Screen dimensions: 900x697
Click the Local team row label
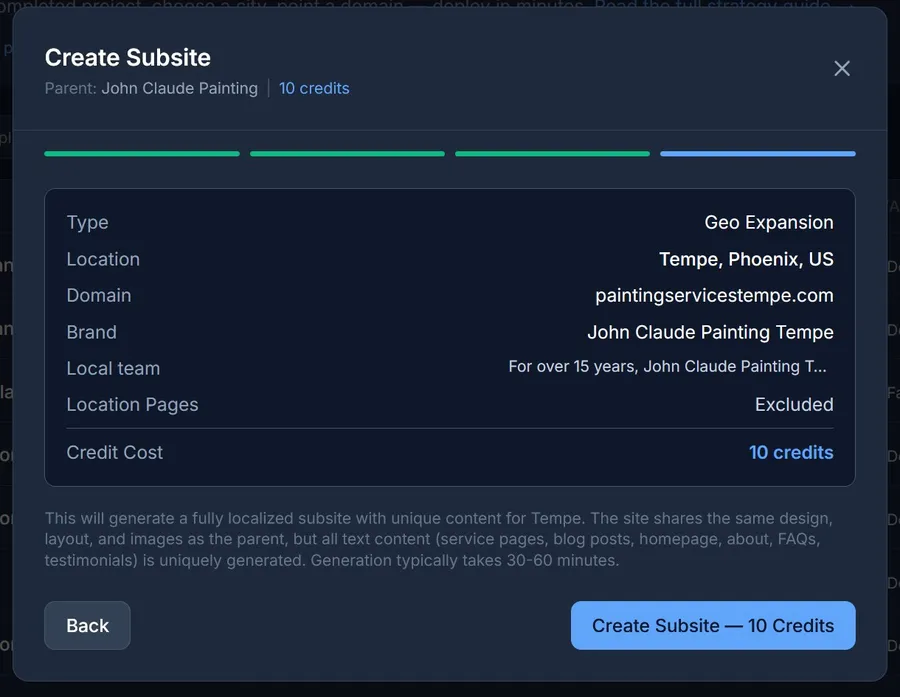(113, 368)
